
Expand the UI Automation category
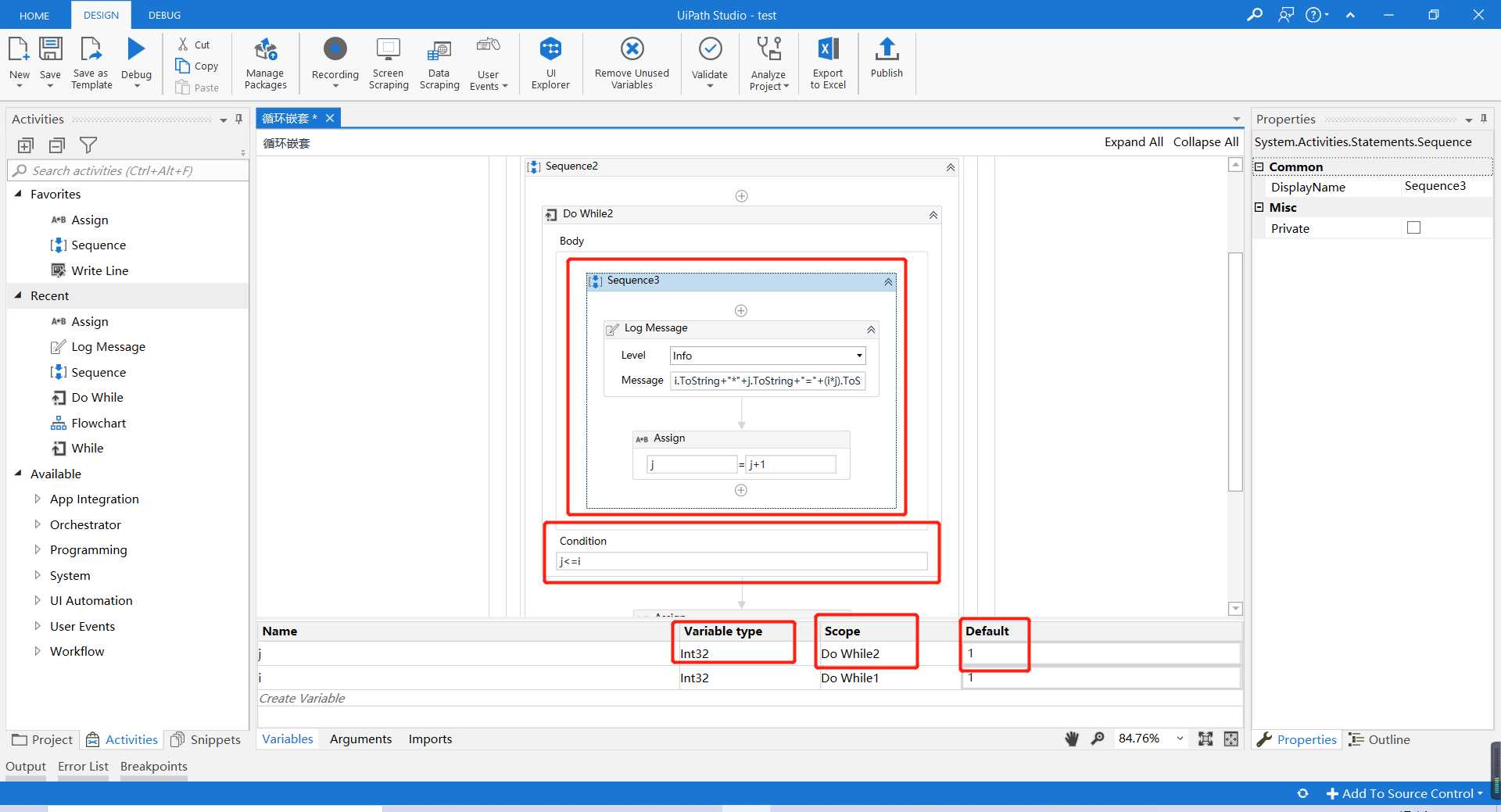click(x=38, y=600)
